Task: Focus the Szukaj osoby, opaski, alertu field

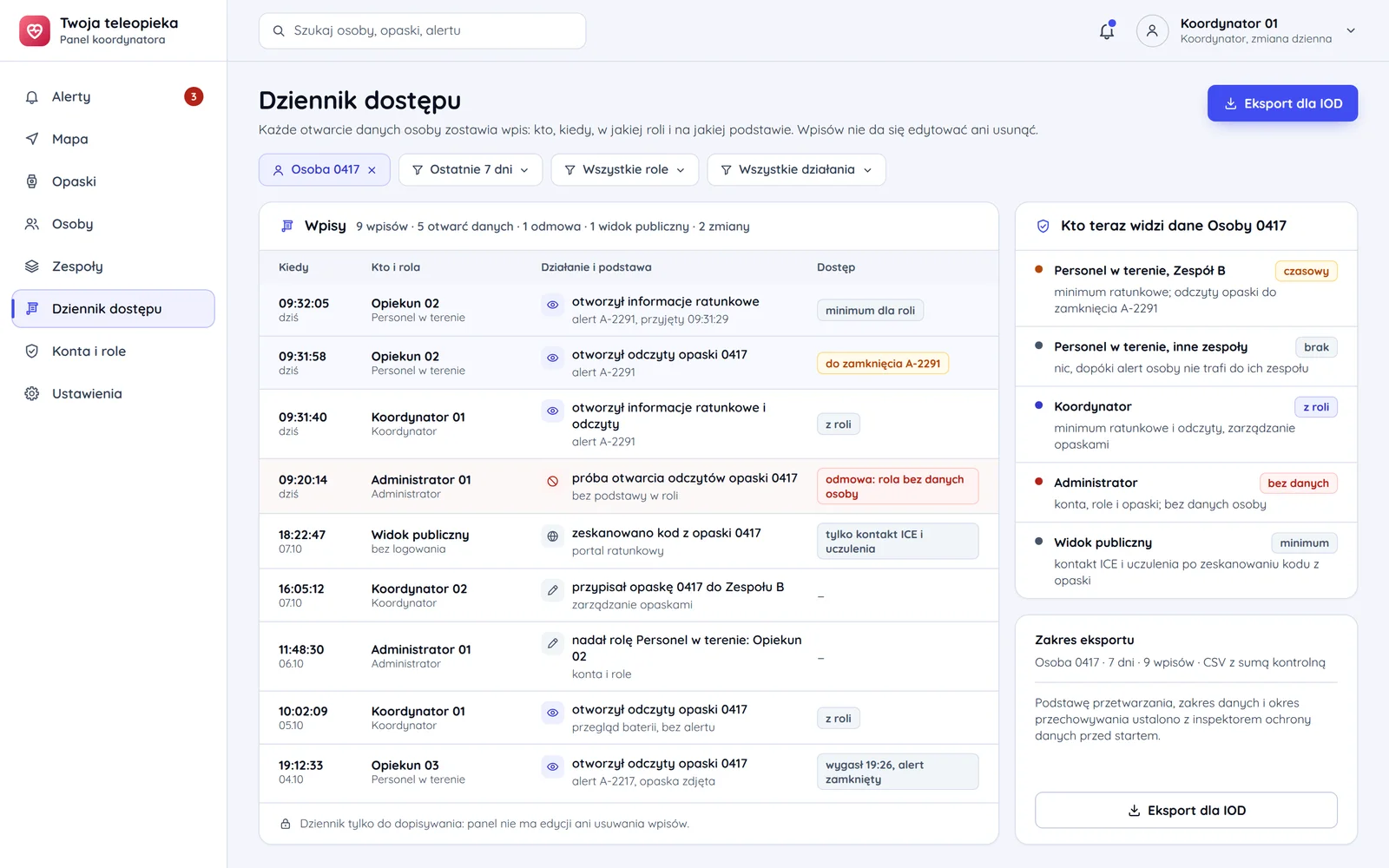Action: click(422, 30)
